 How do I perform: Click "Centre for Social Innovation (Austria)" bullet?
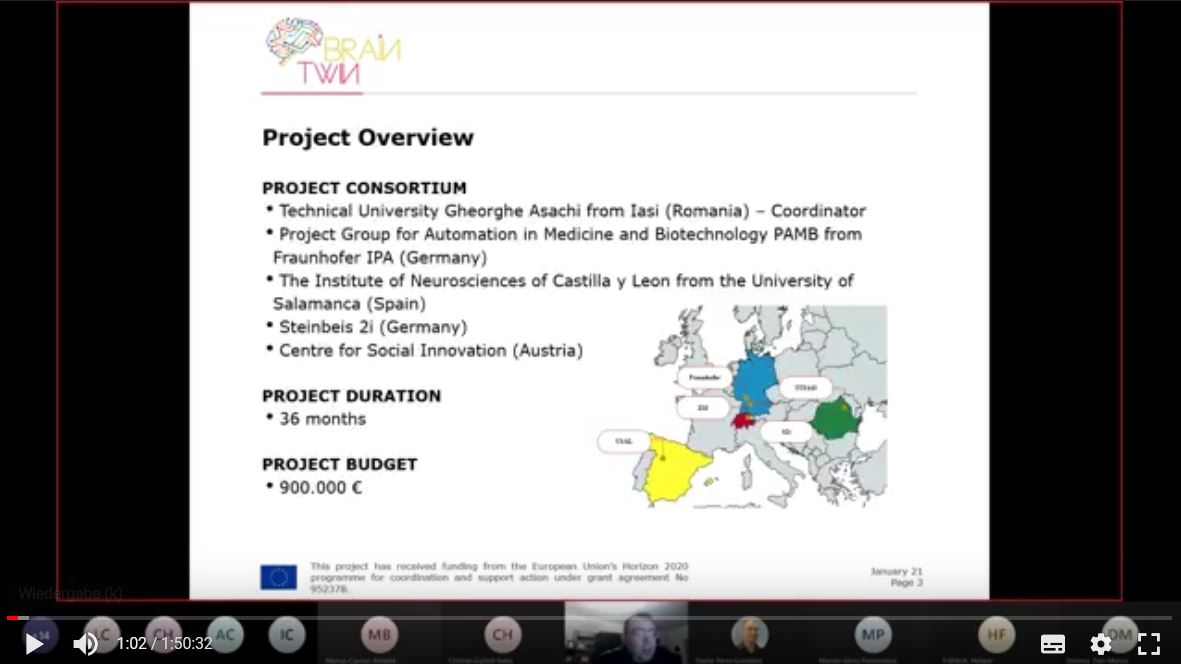[425, 351]
